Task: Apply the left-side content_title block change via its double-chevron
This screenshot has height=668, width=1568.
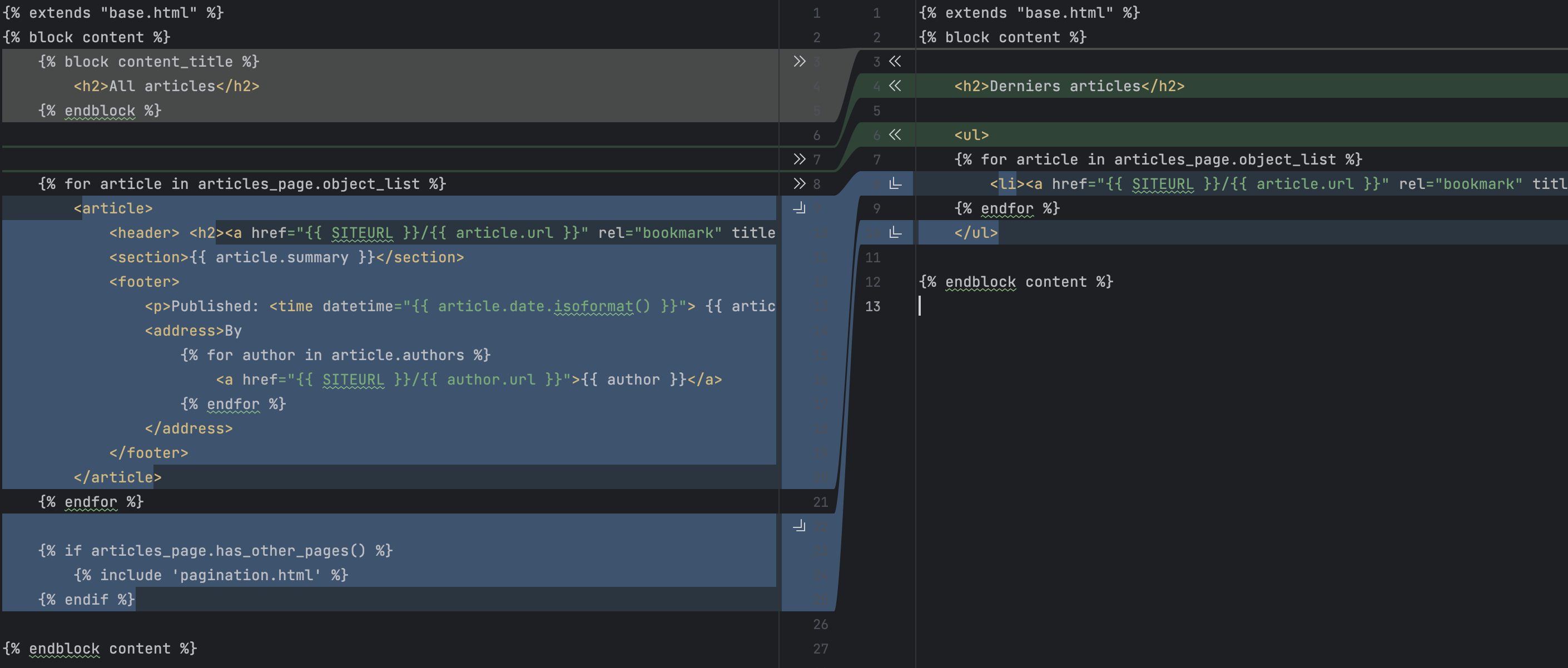Action: (x=799, y=62)
